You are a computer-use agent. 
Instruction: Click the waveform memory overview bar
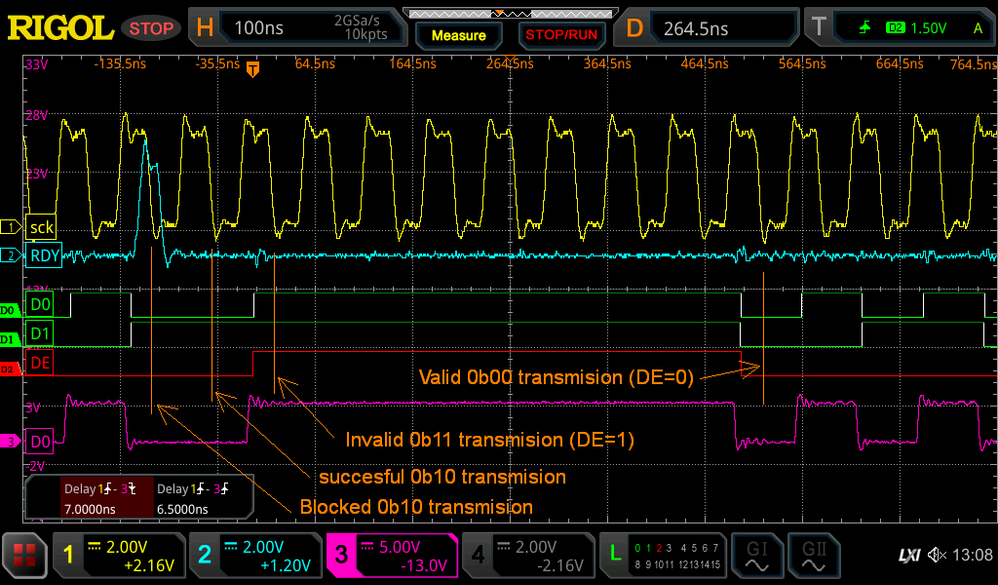point(510,13)
